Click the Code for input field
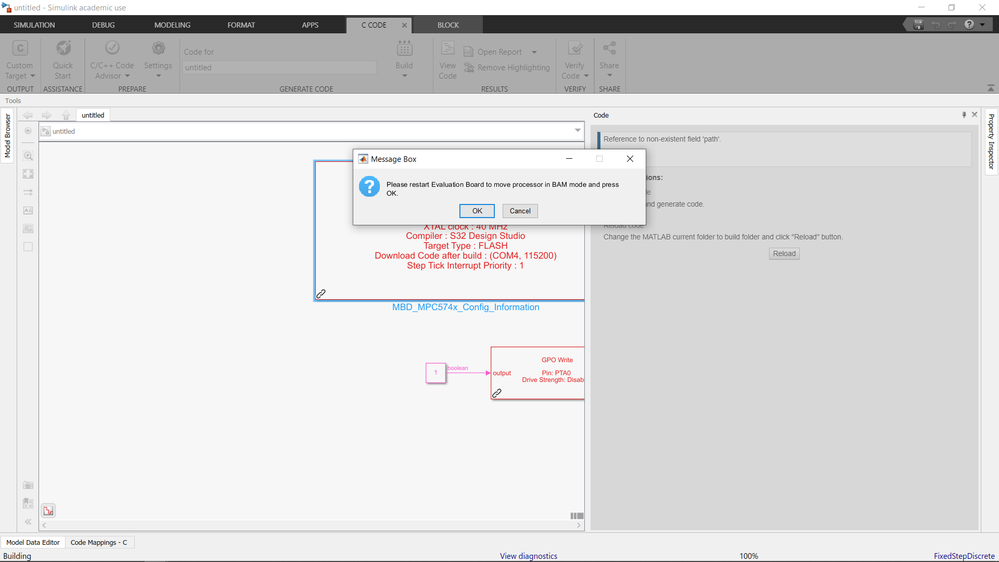 (x=279, y=68)
